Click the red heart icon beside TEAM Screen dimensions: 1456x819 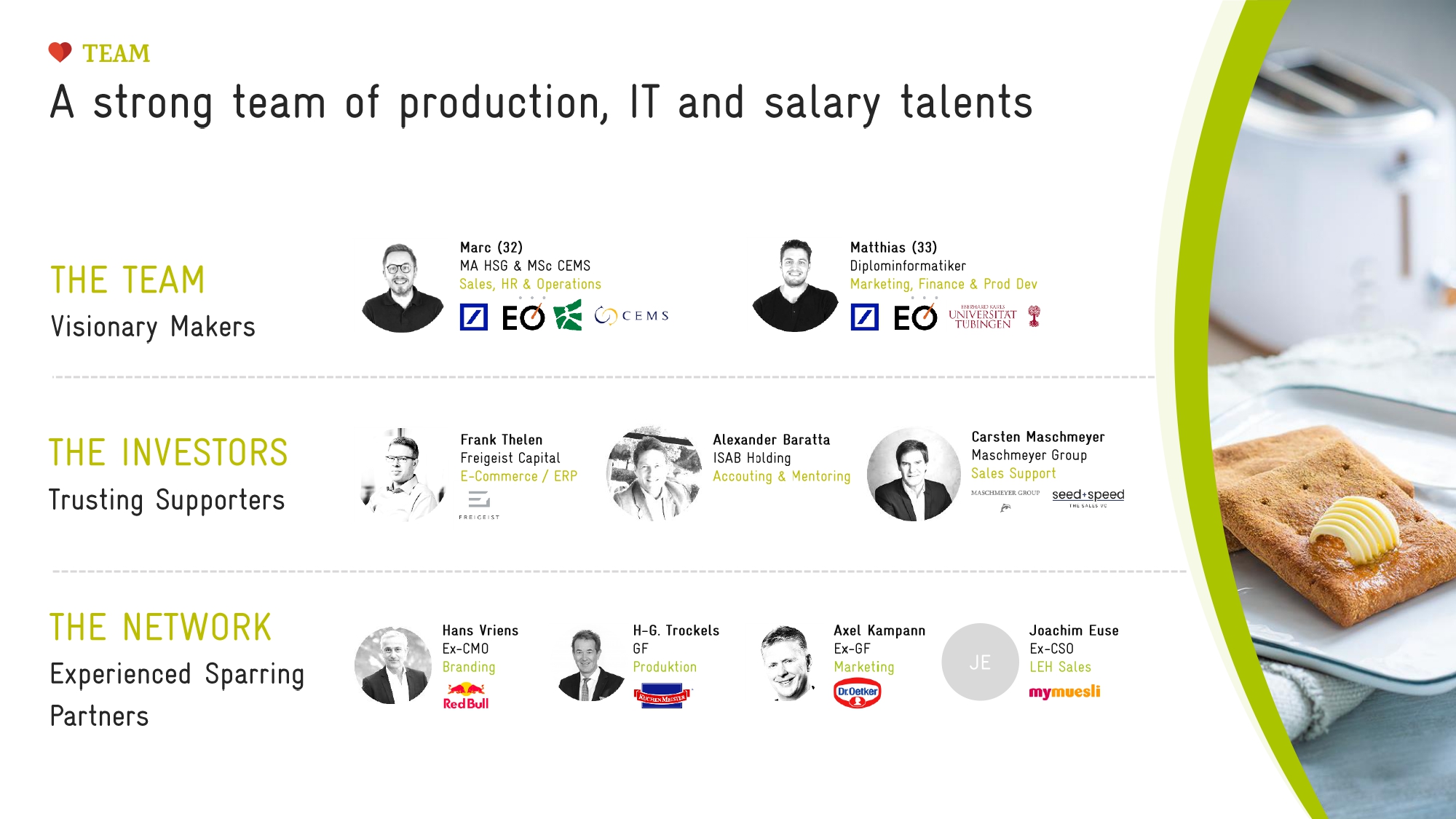tap(60, 52)
